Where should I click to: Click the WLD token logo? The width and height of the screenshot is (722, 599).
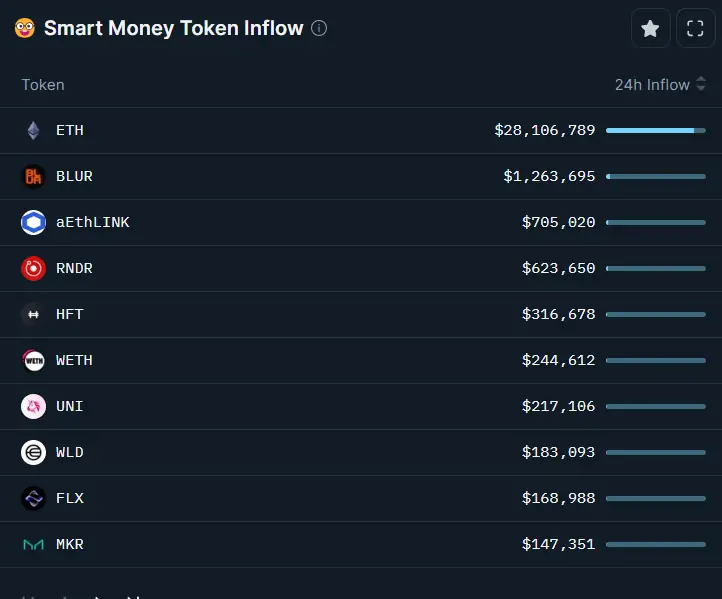tap(33, 453)
